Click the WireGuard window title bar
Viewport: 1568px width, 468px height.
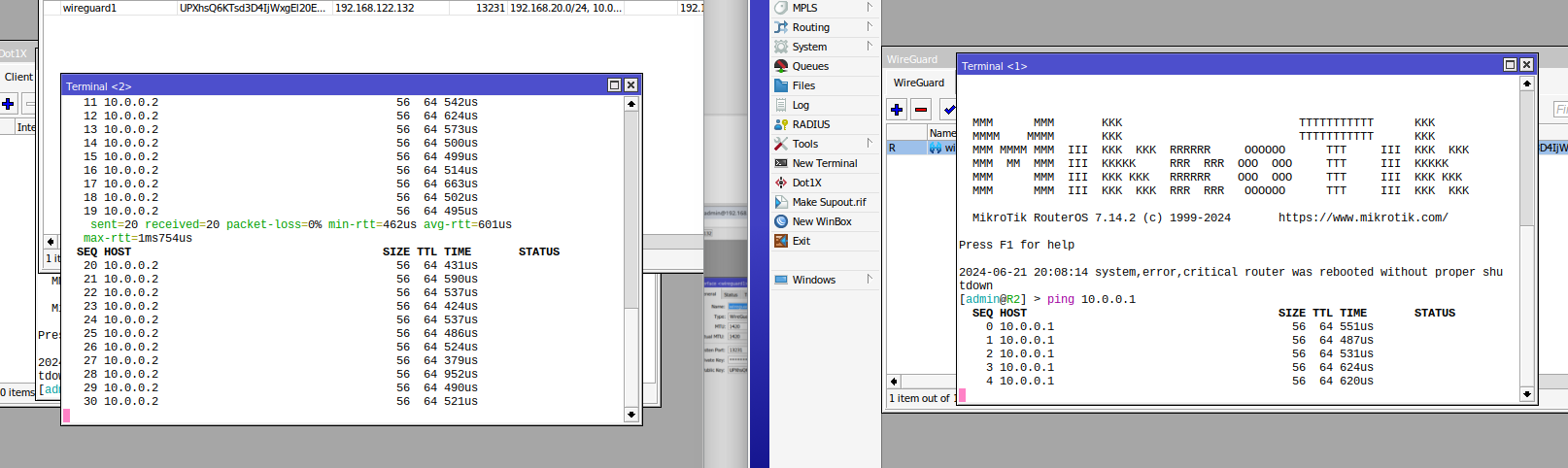point(919,59)
